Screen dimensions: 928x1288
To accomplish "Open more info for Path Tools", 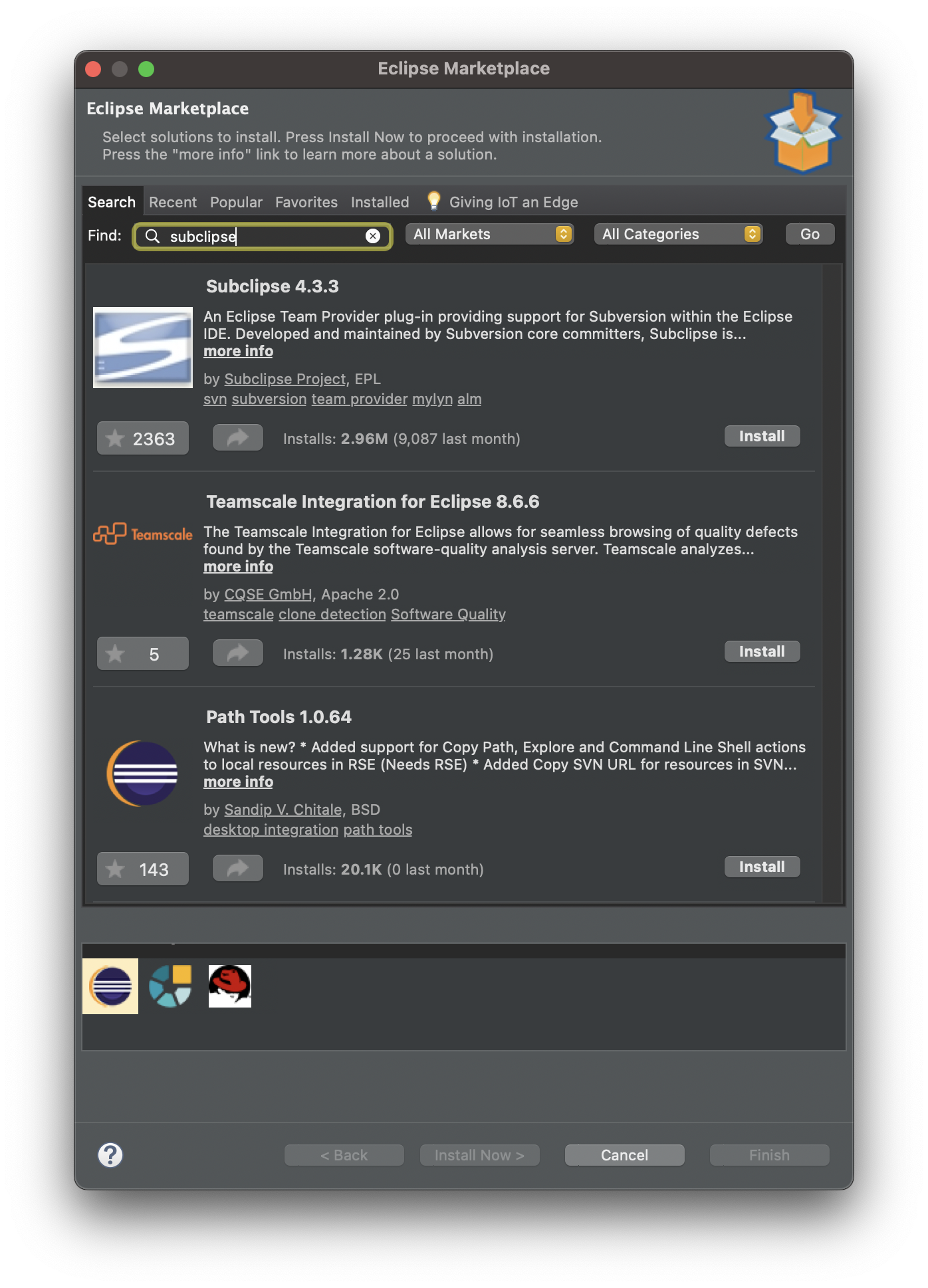I will click(x=238, y=782).
